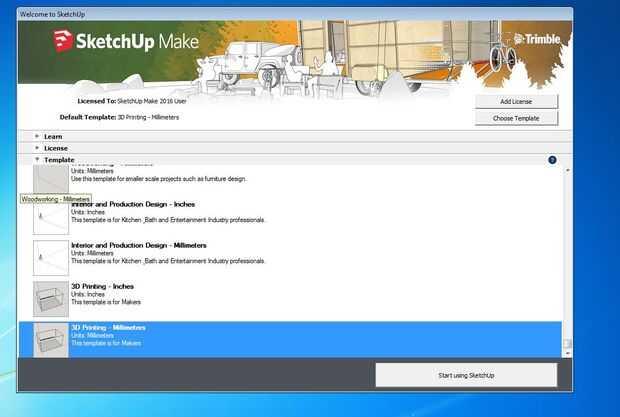Click Start using SketchUp
The height and width of the screenshot is (417, 620).
coord(466,375)
